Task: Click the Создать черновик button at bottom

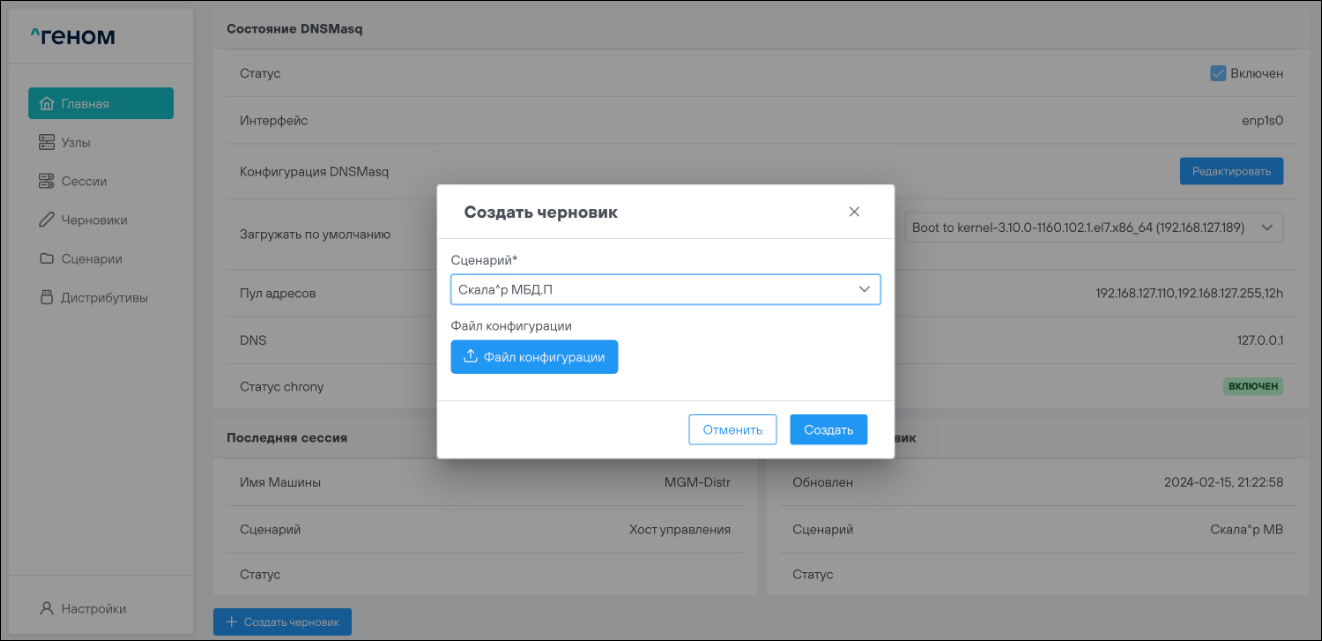Action: 282,622
